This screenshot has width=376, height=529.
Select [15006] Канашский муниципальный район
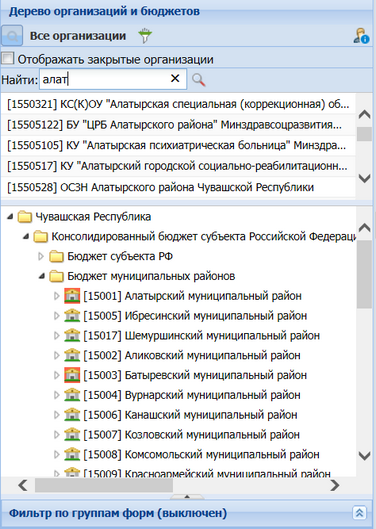190,415
